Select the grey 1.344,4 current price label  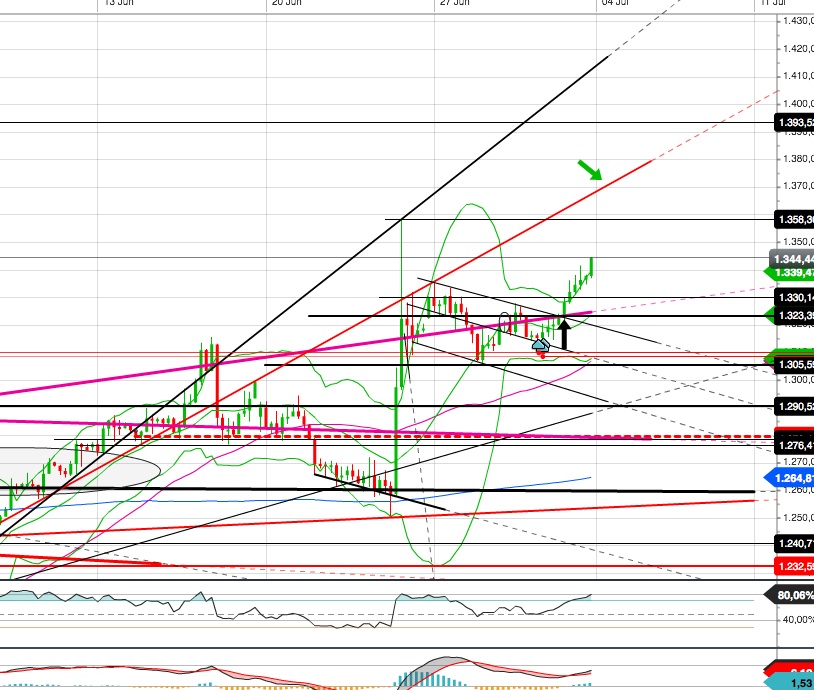[792, 259]
